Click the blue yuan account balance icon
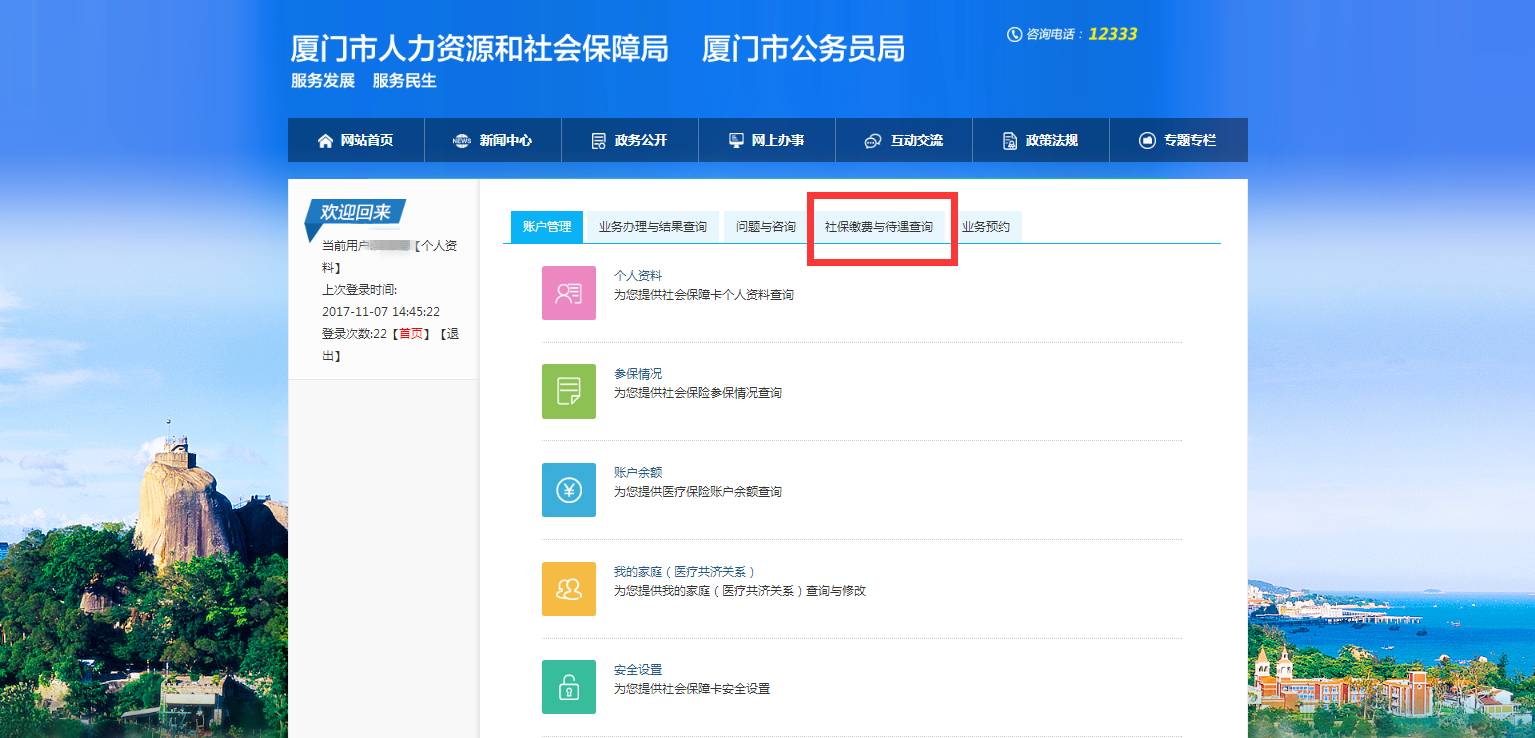This screenshot has height=738, width=1535. pos(568,490)
